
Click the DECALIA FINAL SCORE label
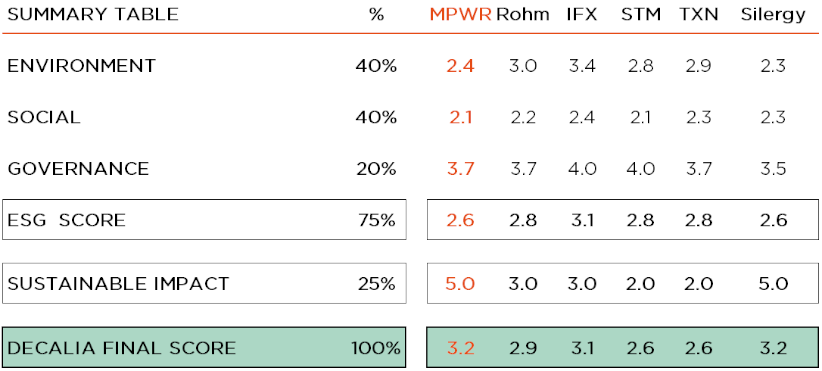click(122, 348)
